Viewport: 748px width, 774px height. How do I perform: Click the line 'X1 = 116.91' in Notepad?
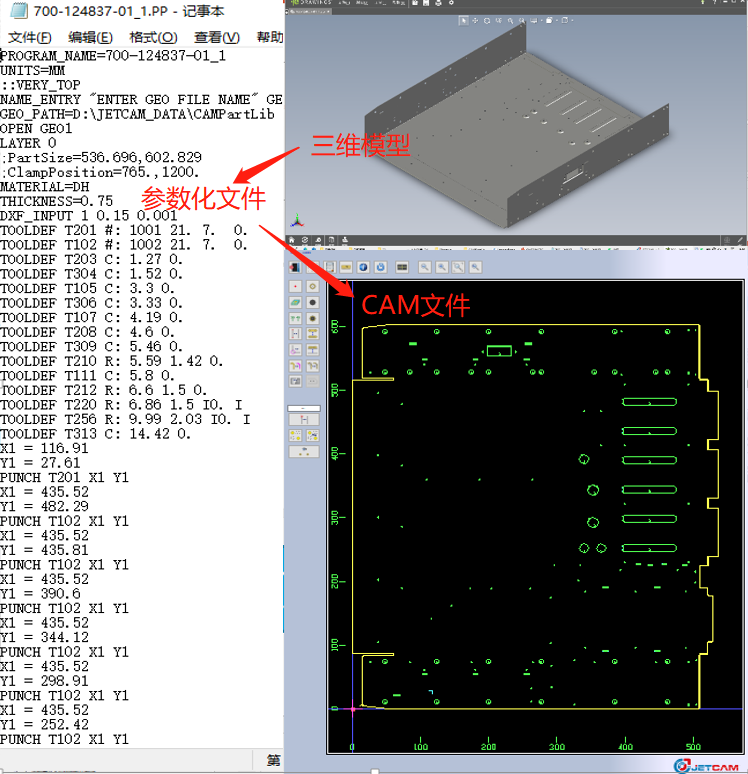pos(44,449)
